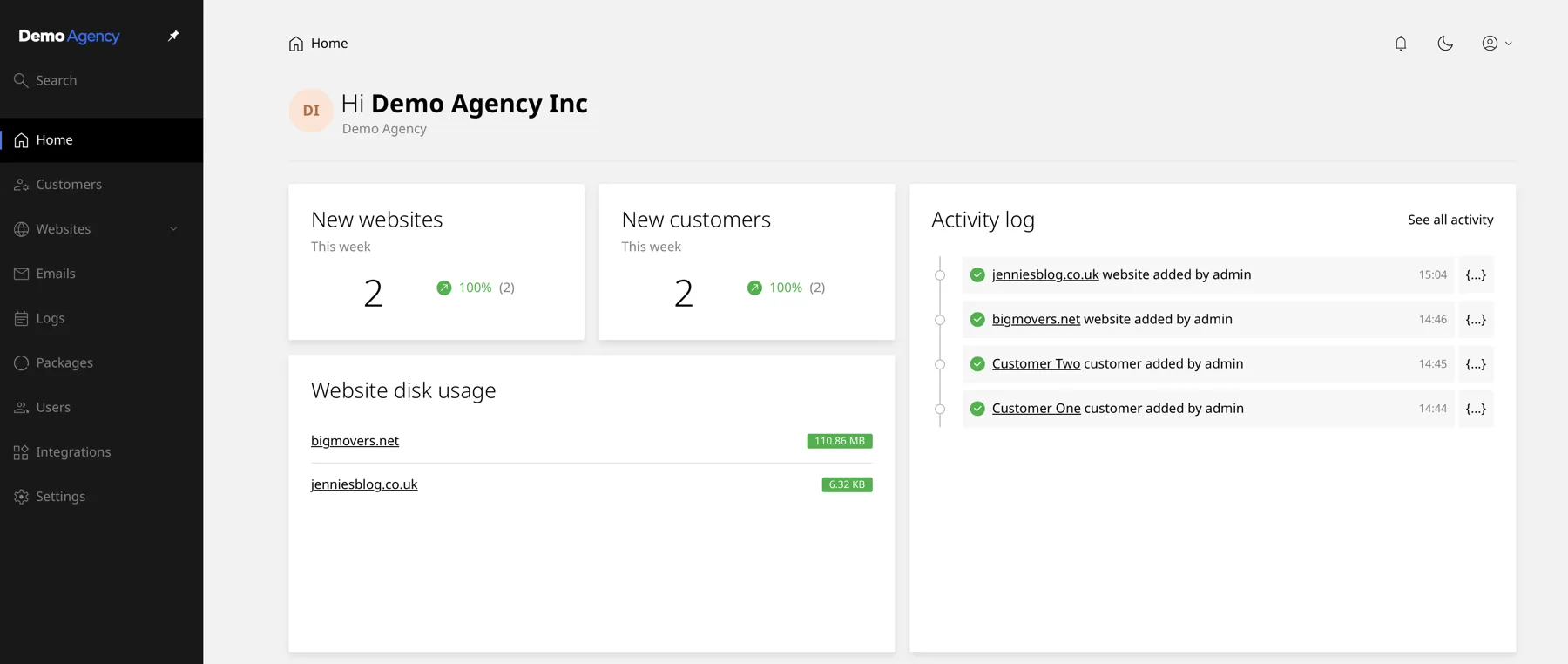Click the 110.86 MB usage badge
The width and height of the screenshot is (1568, 664).
[x=840, y=441]
